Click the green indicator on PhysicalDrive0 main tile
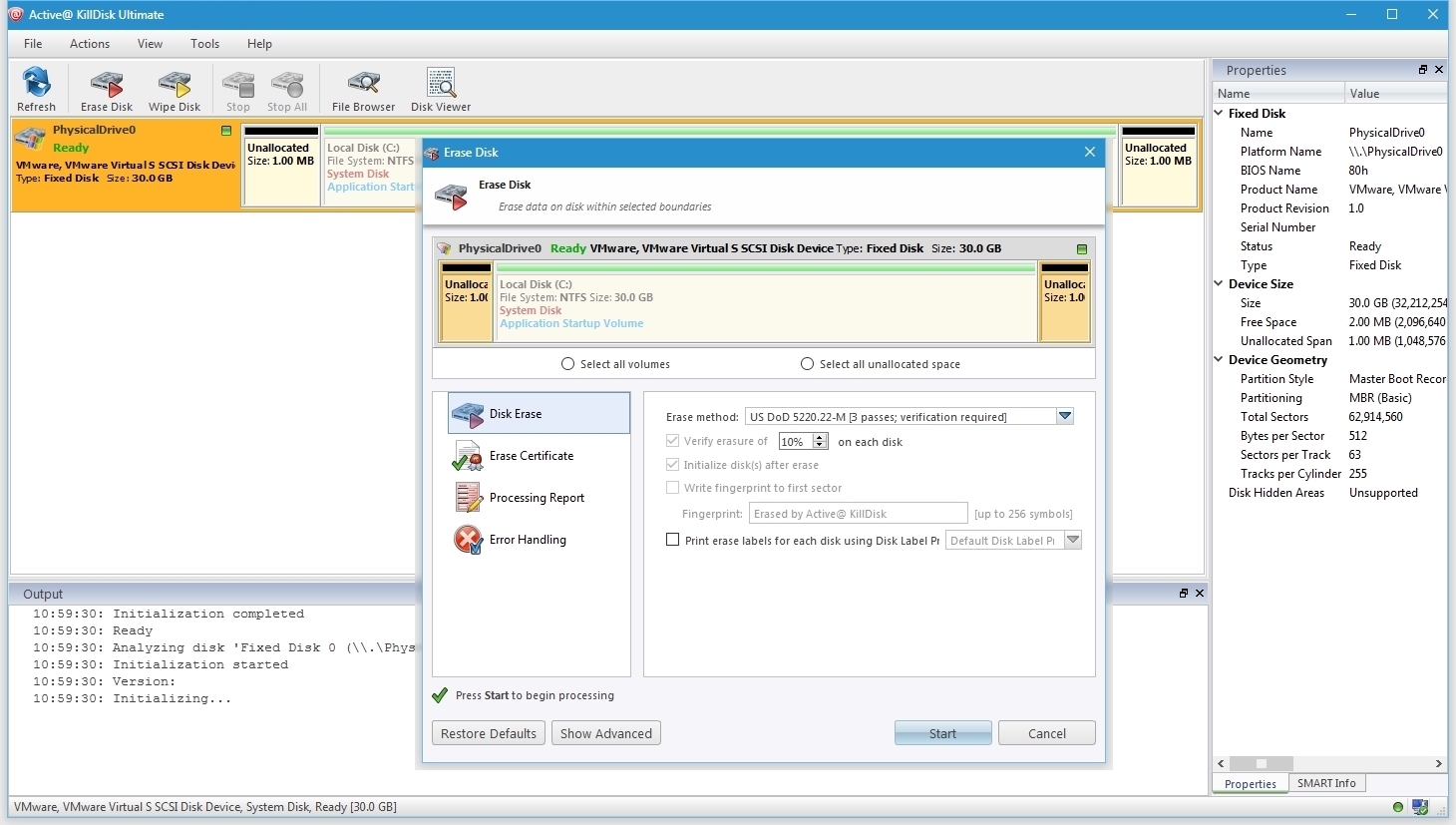 click(x=226, y=131)
